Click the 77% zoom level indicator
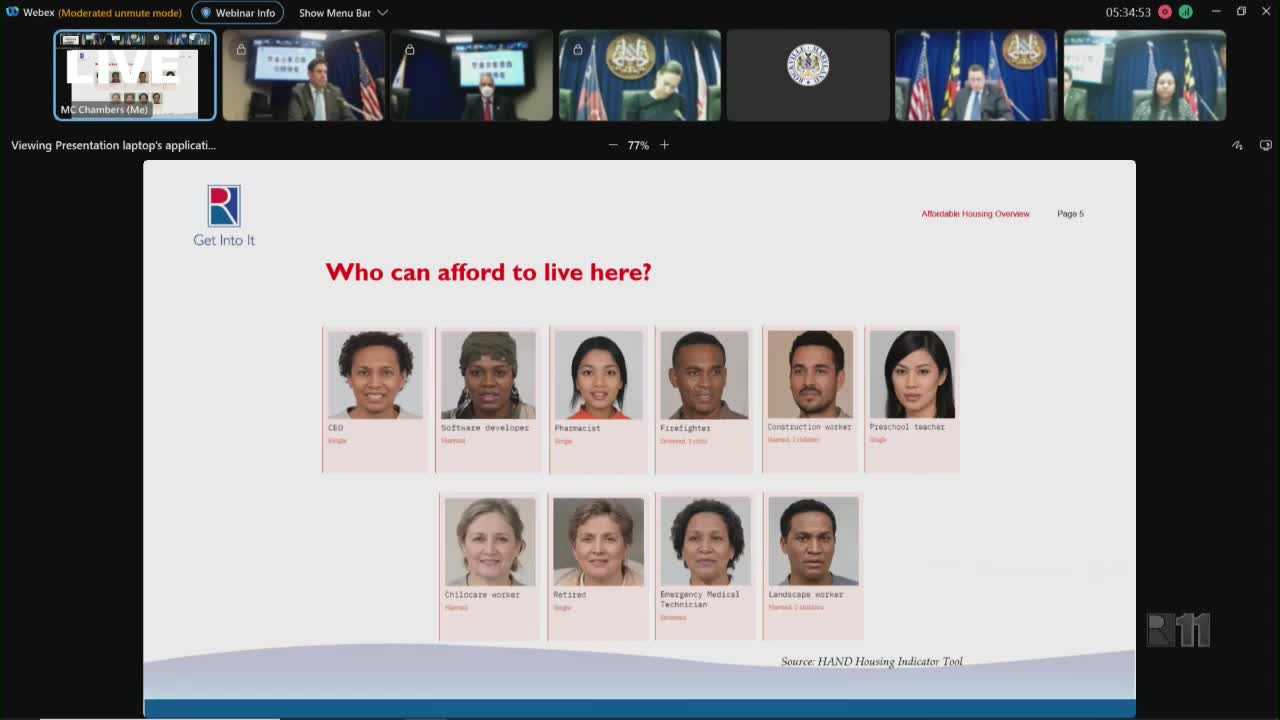The height and width of the screenshot is (720, 1280). point(638,145)
